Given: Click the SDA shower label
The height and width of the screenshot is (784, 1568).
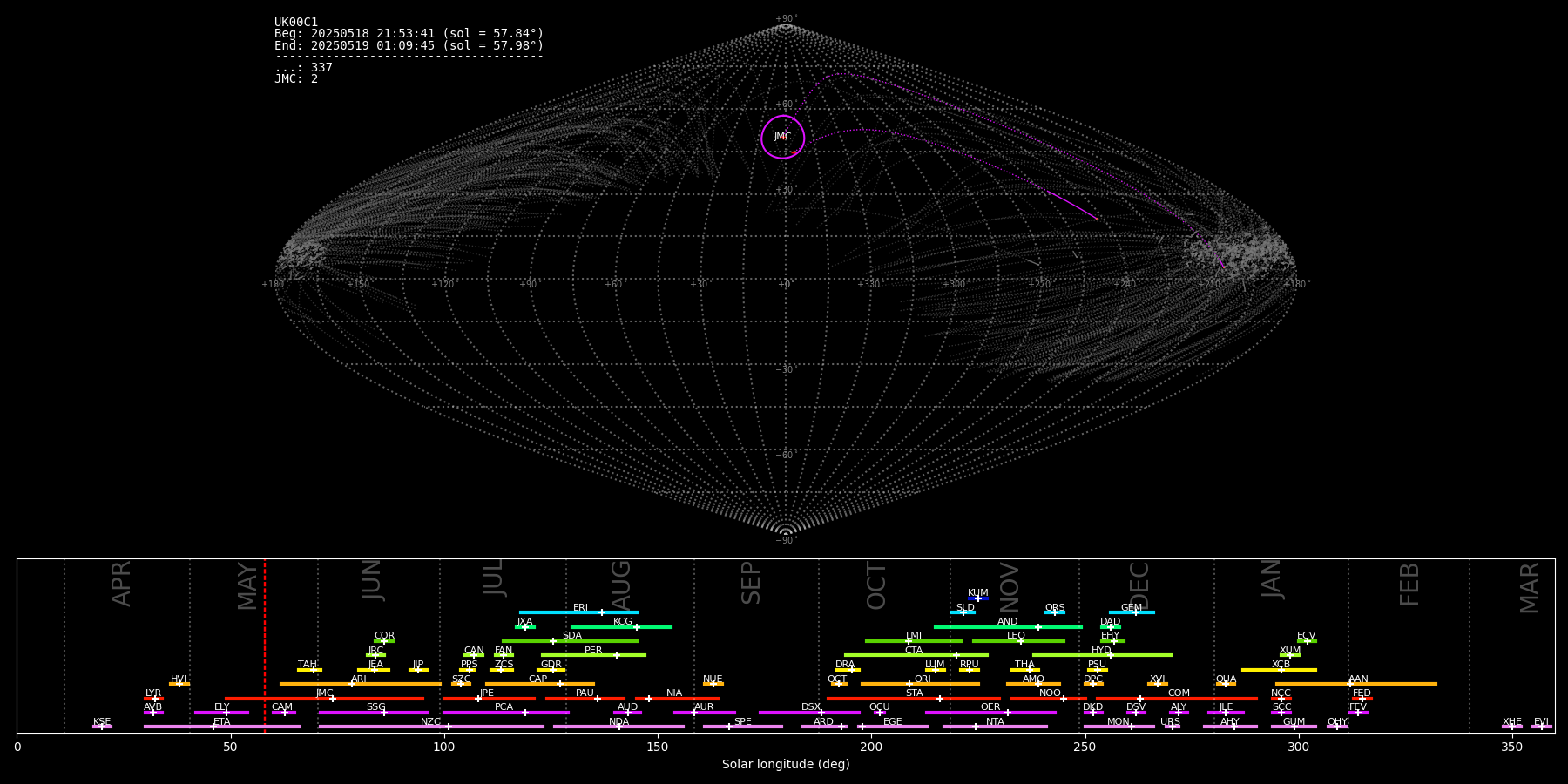Looking at the screenshot, I should (x=572, y=636).
